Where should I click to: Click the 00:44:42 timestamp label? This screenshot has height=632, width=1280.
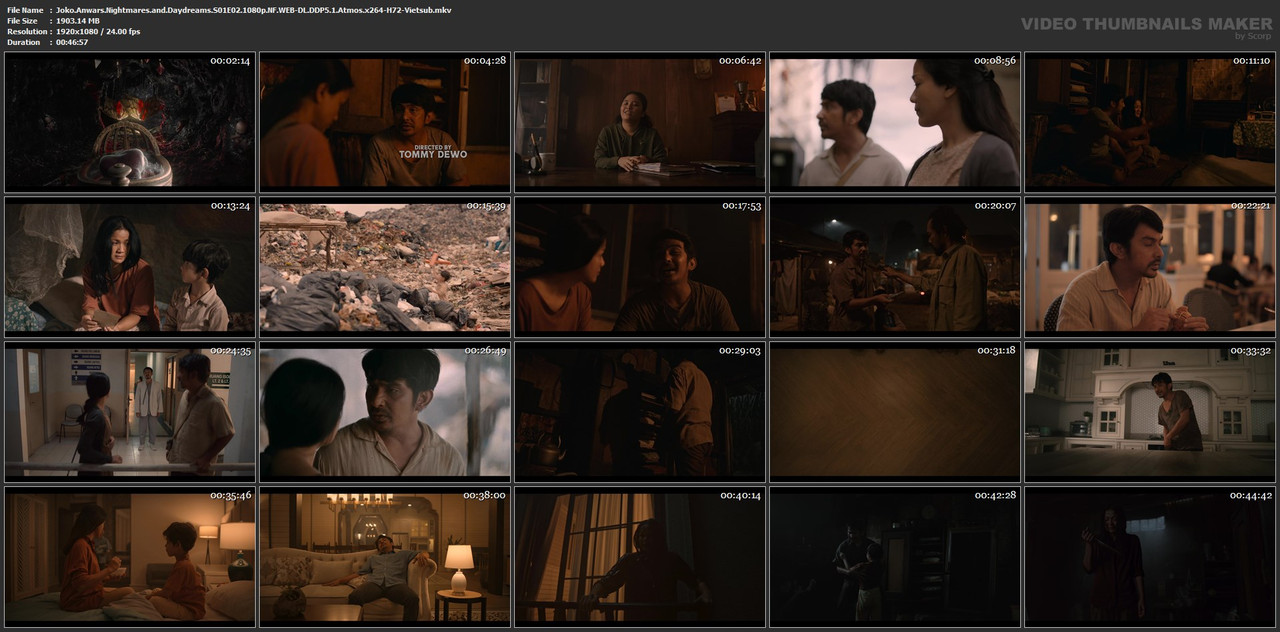point(1250,495)
